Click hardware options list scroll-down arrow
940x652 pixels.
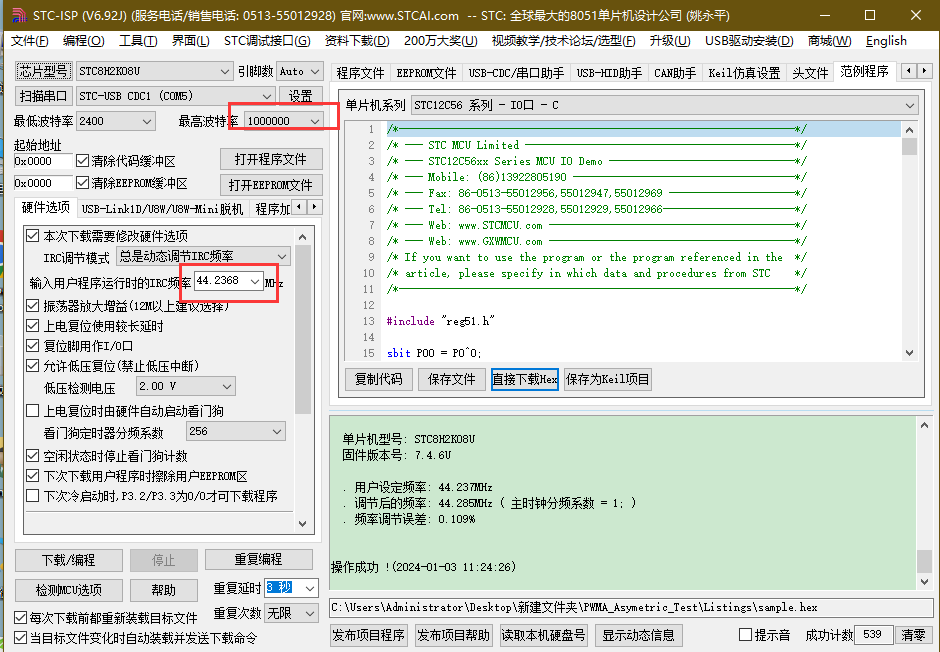coord(303,523)
